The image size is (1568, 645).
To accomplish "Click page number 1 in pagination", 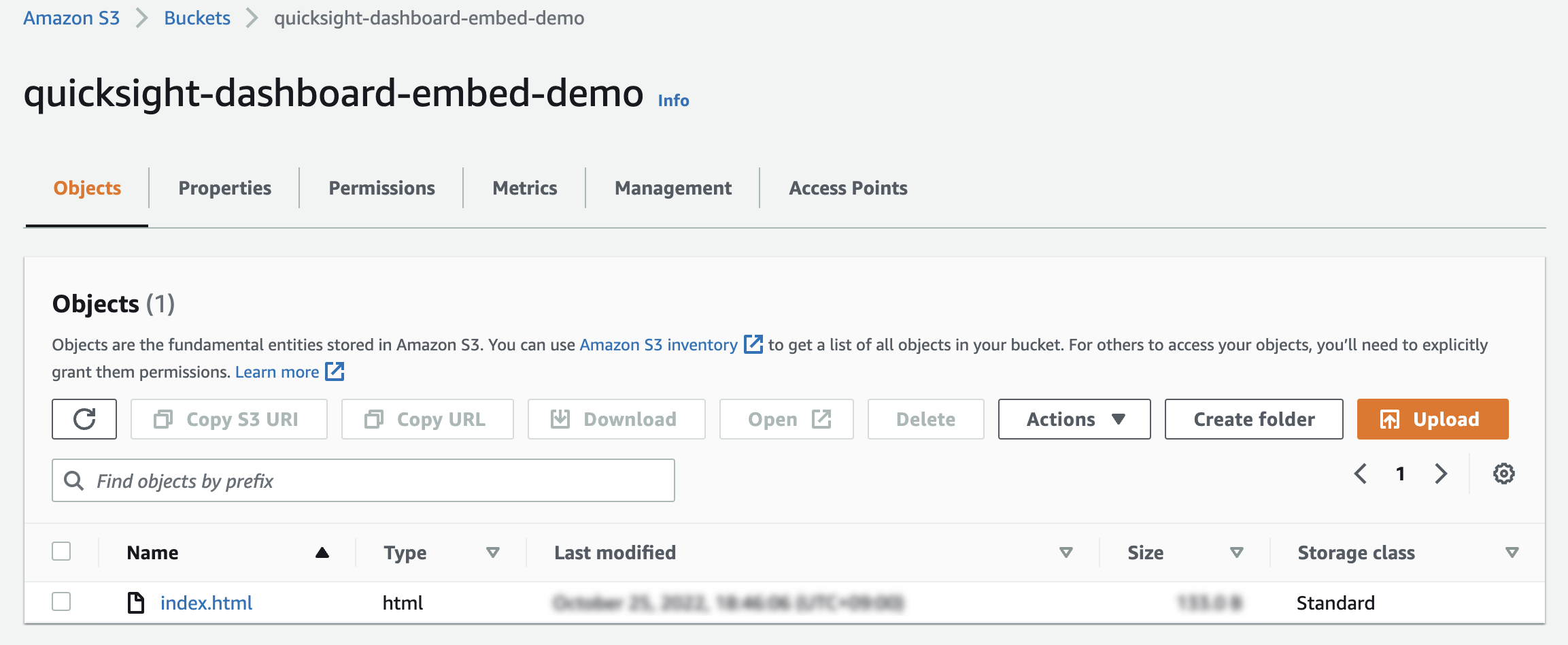I will 1401,474.
